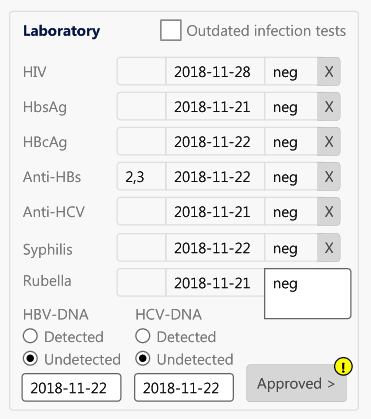Clear Anti-HCV result with X button
371x419 pixels.
tap(329, 212)
